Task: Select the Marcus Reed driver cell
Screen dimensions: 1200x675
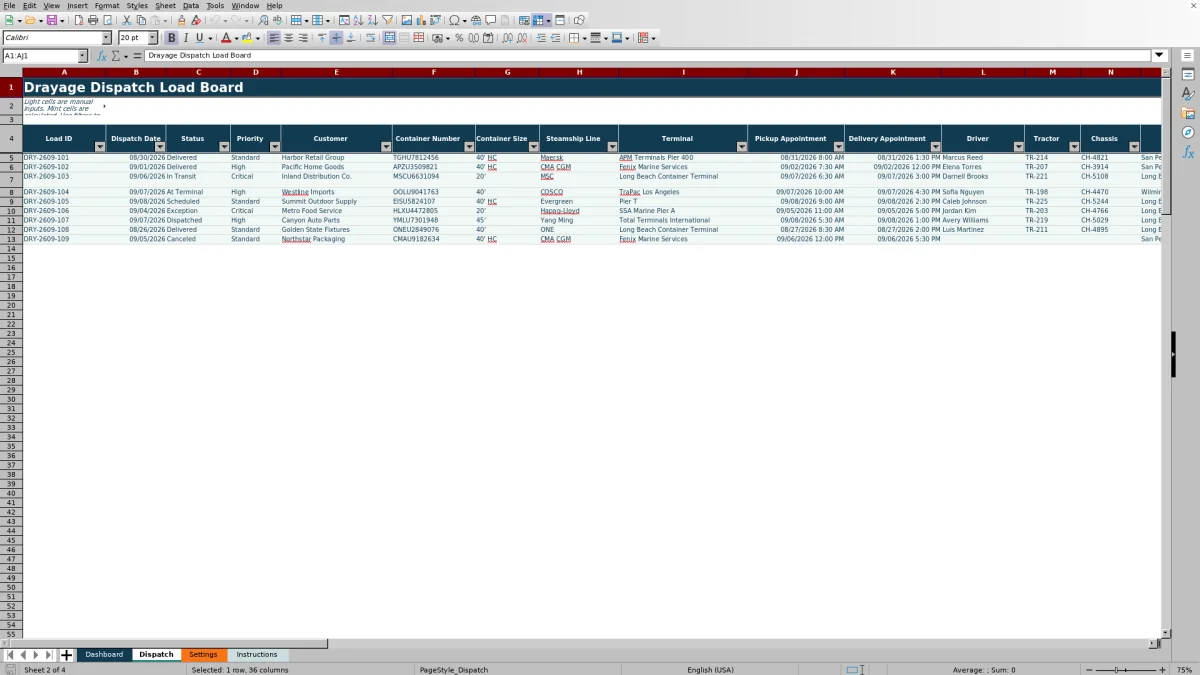Action: (982, 157)
